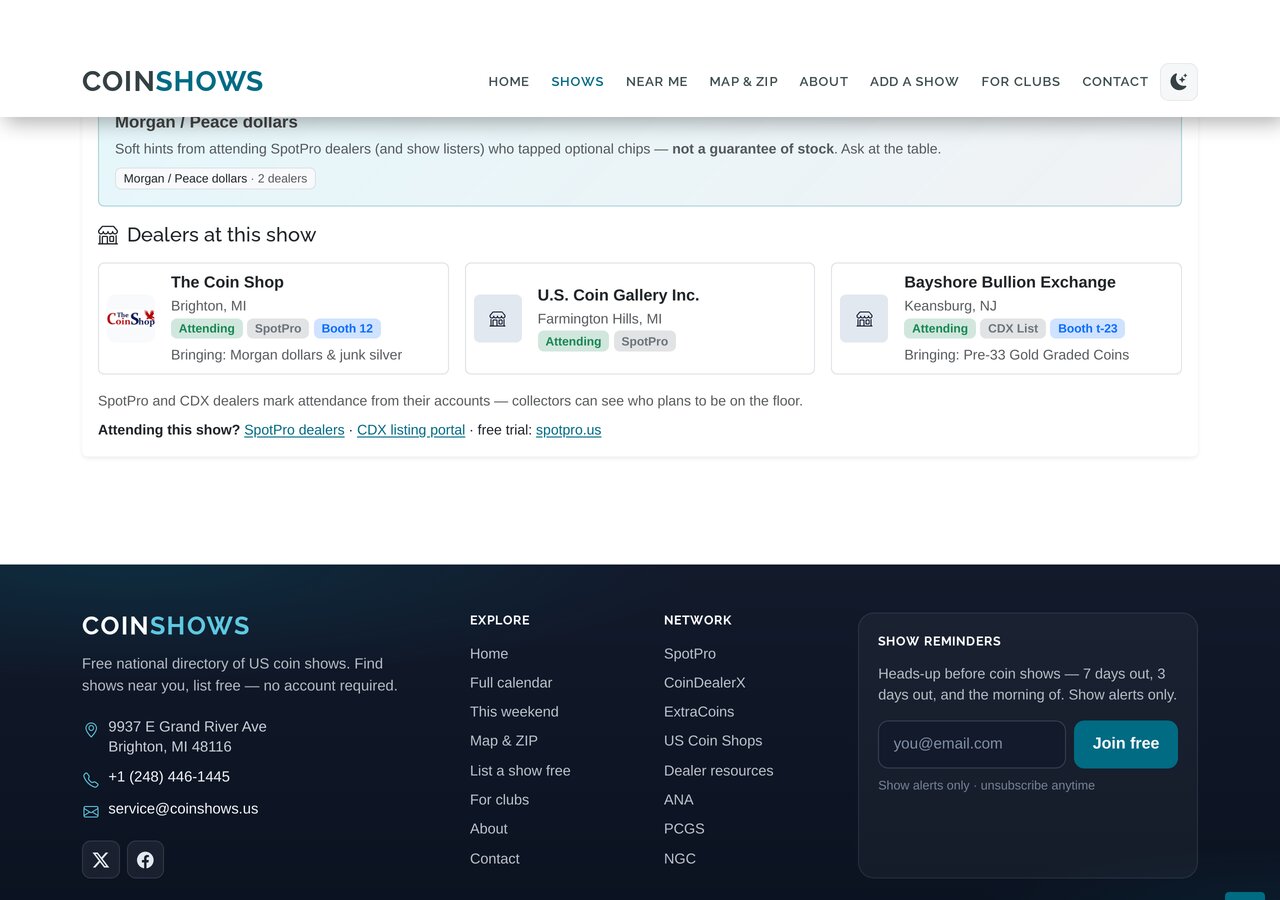The image size is (1280, 900).
Task: Open footer Contact link
Action: click(x=495, y=859)
